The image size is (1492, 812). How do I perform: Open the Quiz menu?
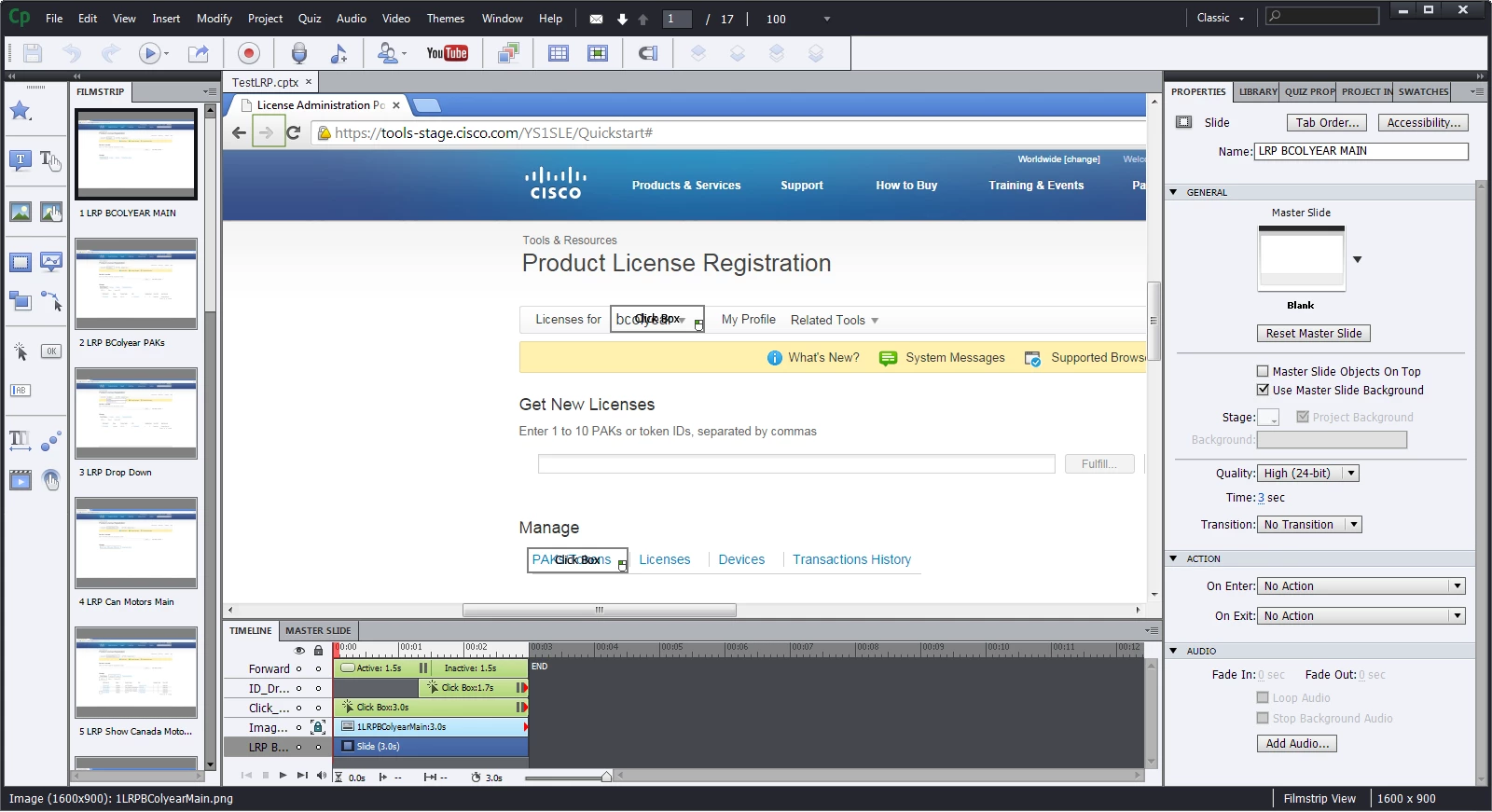click(310, 18)
